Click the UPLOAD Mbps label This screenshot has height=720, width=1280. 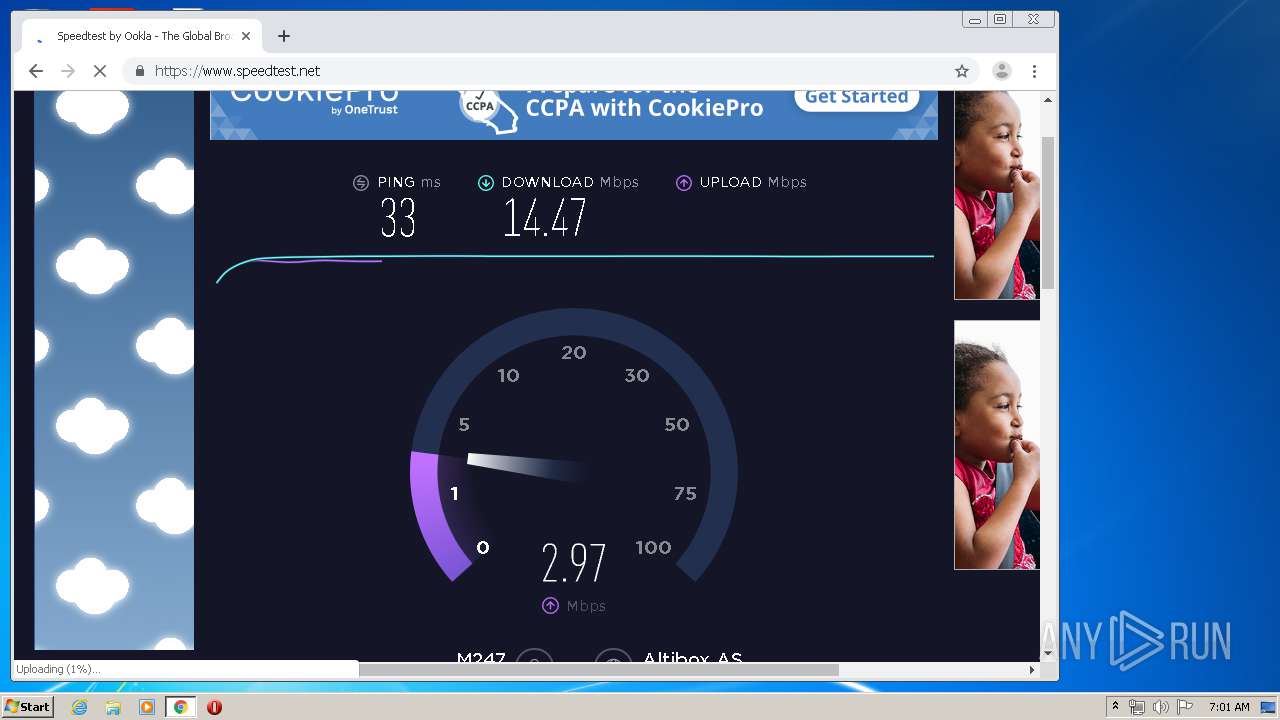coord(753,182)
